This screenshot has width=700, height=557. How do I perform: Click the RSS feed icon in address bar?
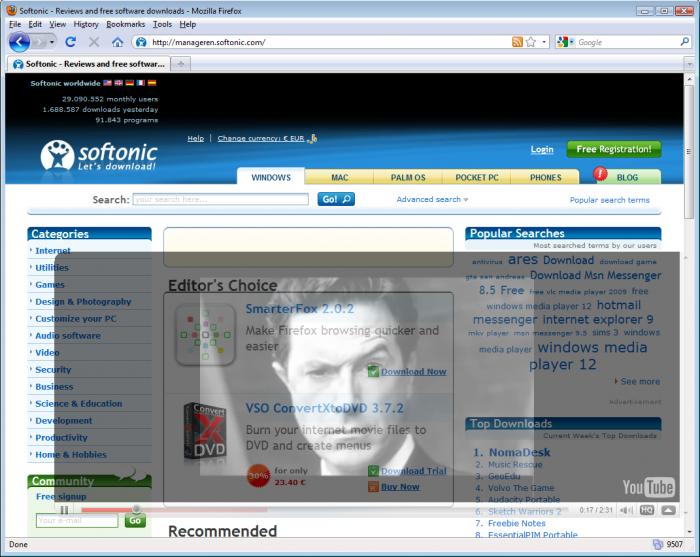point(517,42)
